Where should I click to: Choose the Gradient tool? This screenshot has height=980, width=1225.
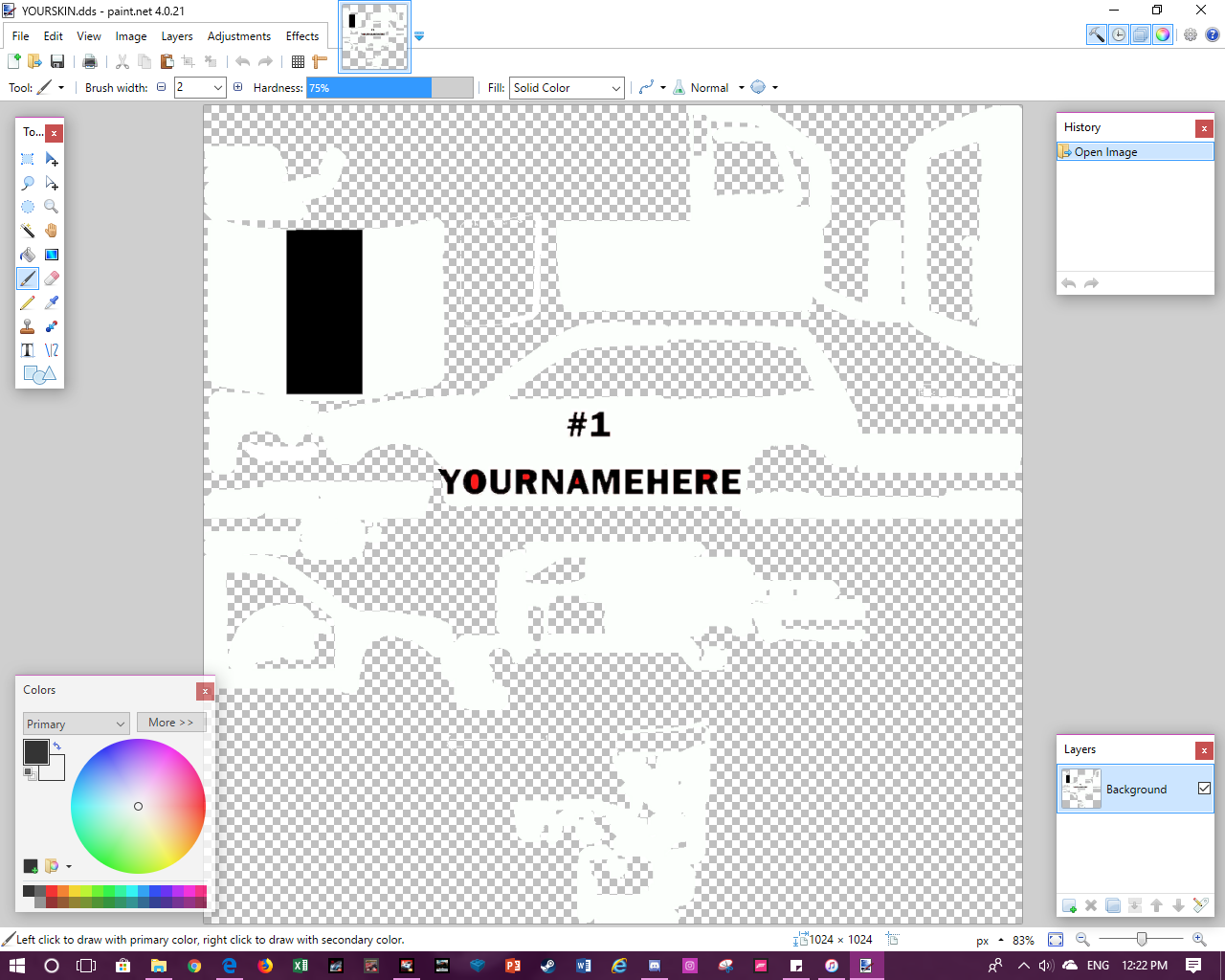[x=52, y=255]
